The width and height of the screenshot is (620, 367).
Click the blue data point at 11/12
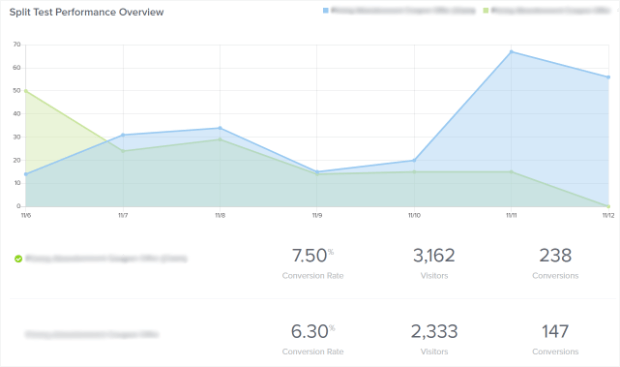609,77
